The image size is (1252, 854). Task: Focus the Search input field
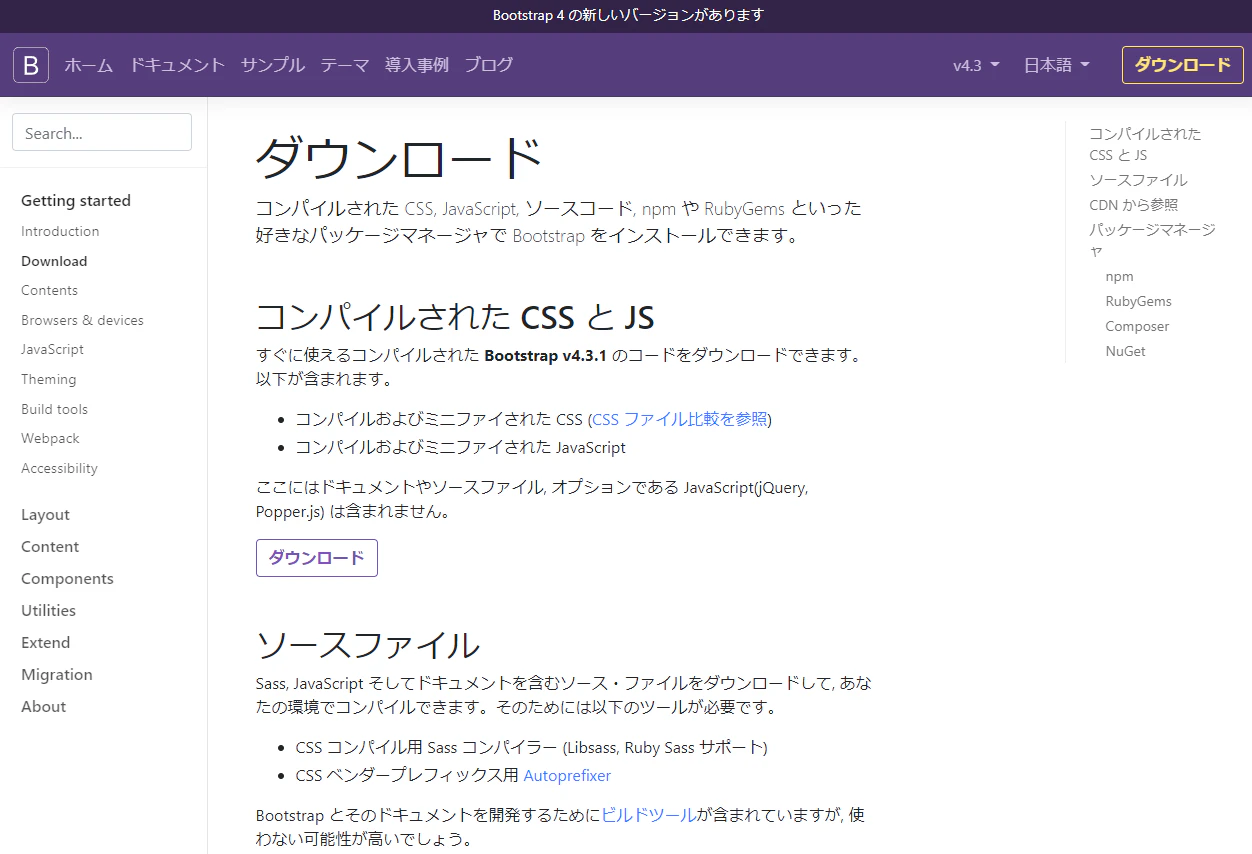pyautogui.click(x=102, y=132)
